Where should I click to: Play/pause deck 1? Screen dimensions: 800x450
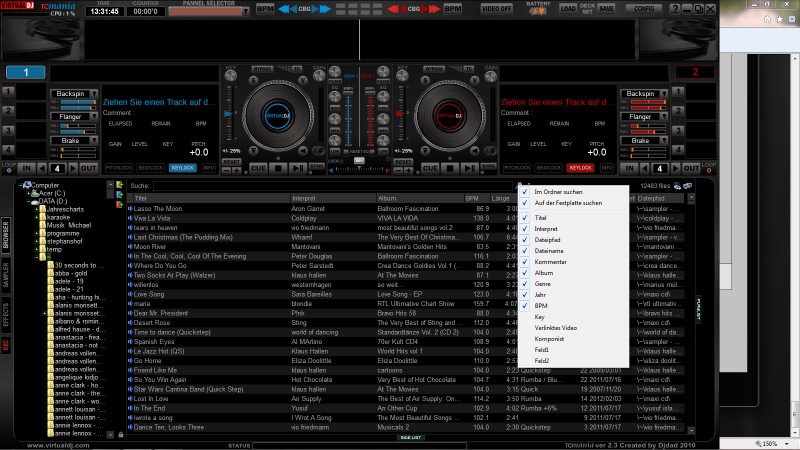[x=297, y=168]
